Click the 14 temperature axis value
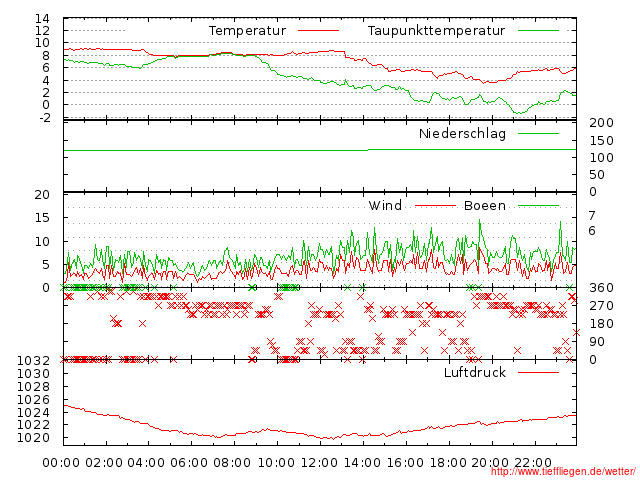640x480 pixels. (42, 18)
